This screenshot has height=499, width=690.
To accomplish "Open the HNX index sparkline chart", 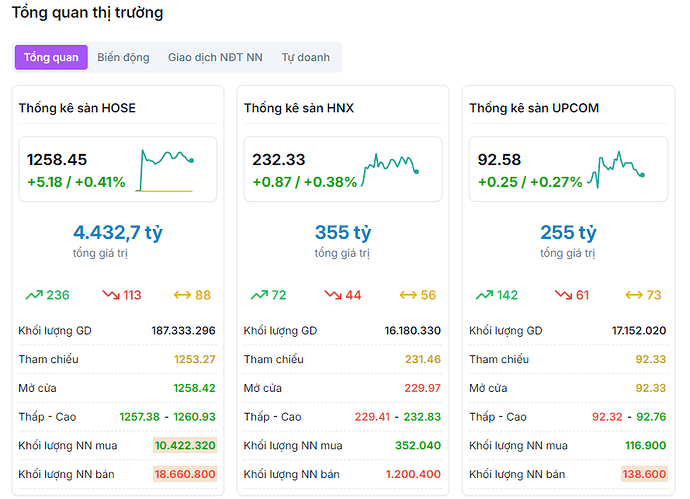I will pyautogui.click(x=390, y=170).
